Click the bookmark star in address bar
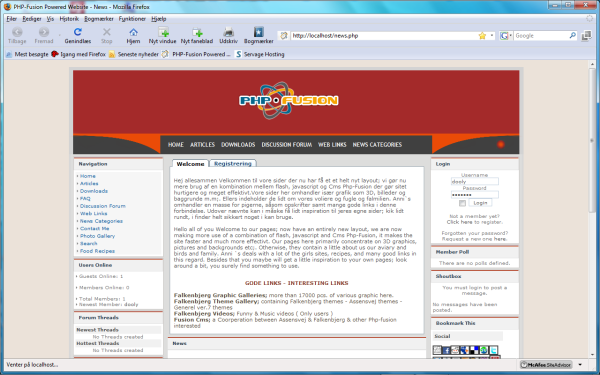This screenshot has width=600, height=375. (x=482, y=36)
